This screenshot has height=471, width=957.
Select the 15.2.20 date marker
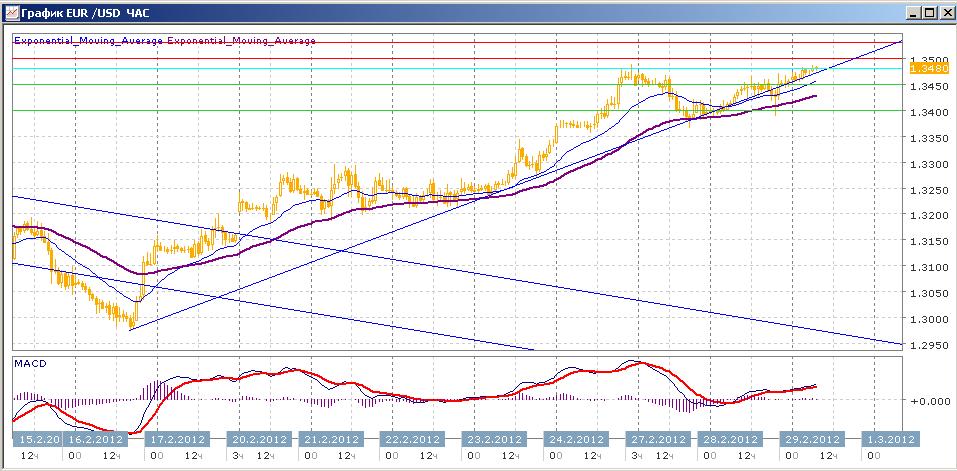37,439
